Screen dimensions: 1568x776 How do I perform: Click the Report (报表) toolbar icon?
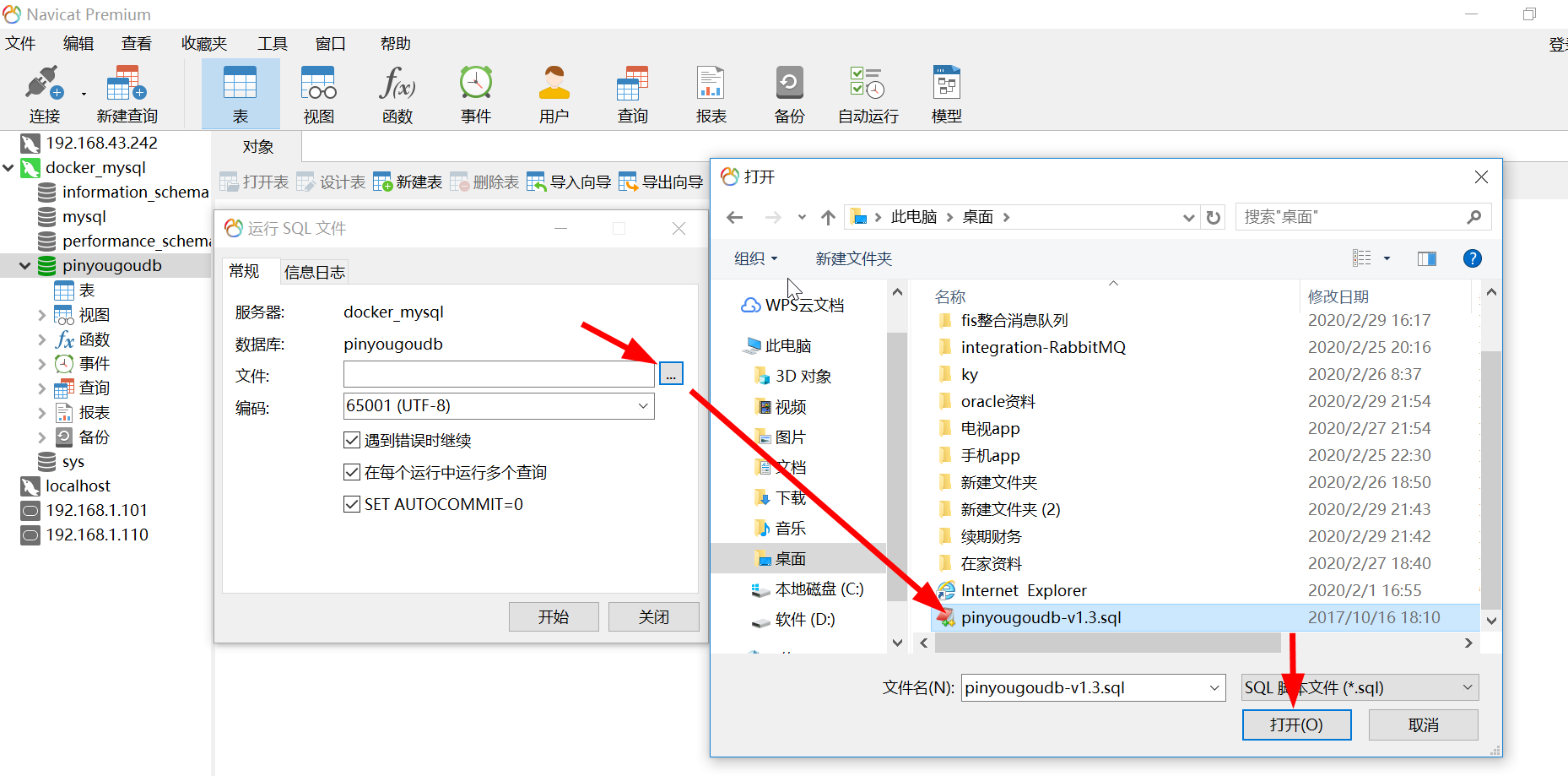click(711, 94)
